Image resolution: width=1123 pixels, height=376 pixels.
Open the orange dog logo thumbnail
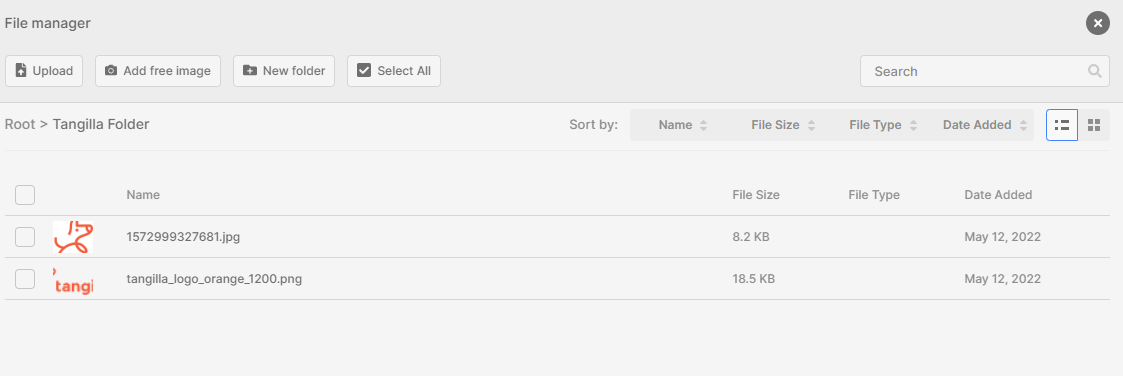(73, 237)
